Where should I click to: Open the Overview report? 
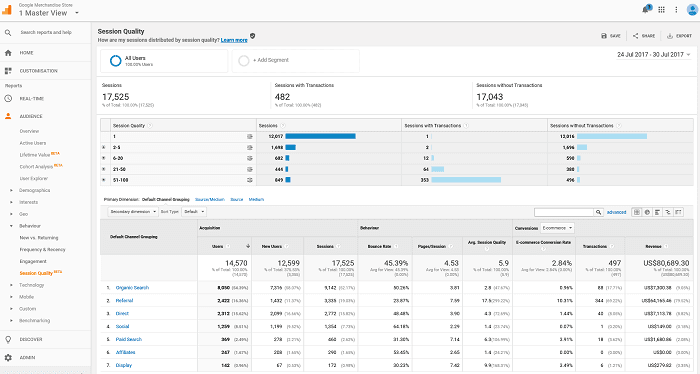click(29, 131)
